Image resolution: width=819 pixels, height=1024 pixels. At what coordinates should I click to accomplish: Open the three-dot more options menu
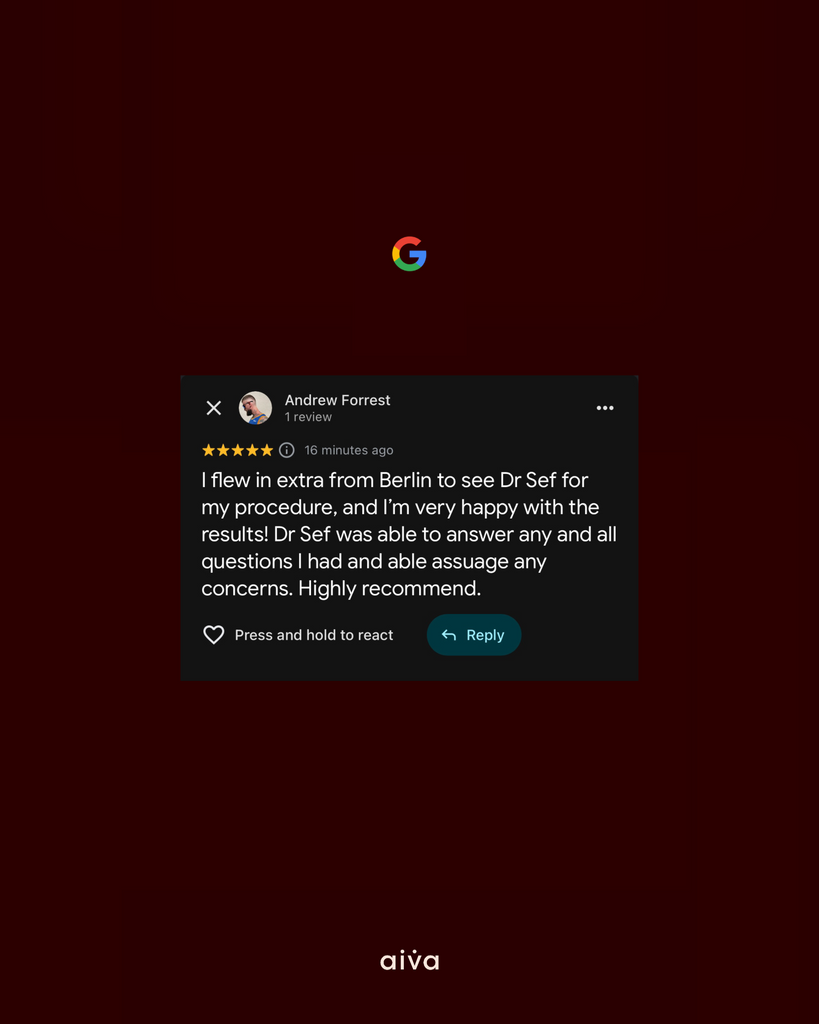(x=605, y=408)
